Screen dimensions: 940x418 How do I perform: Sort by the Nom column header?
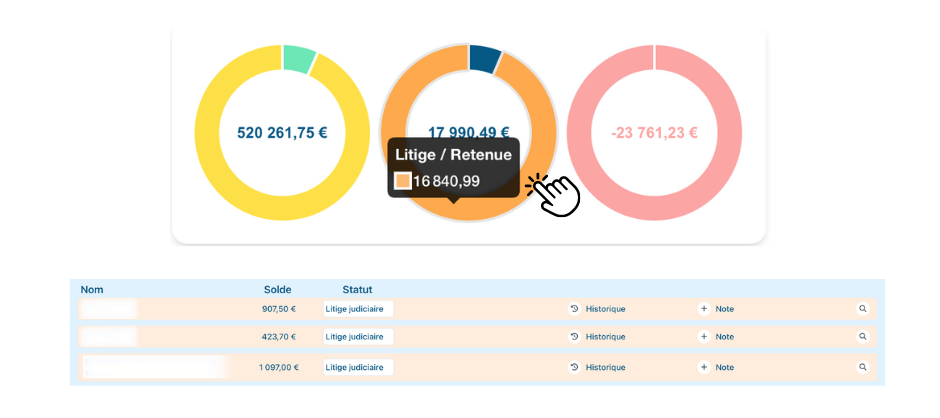[x=92, y=290]
